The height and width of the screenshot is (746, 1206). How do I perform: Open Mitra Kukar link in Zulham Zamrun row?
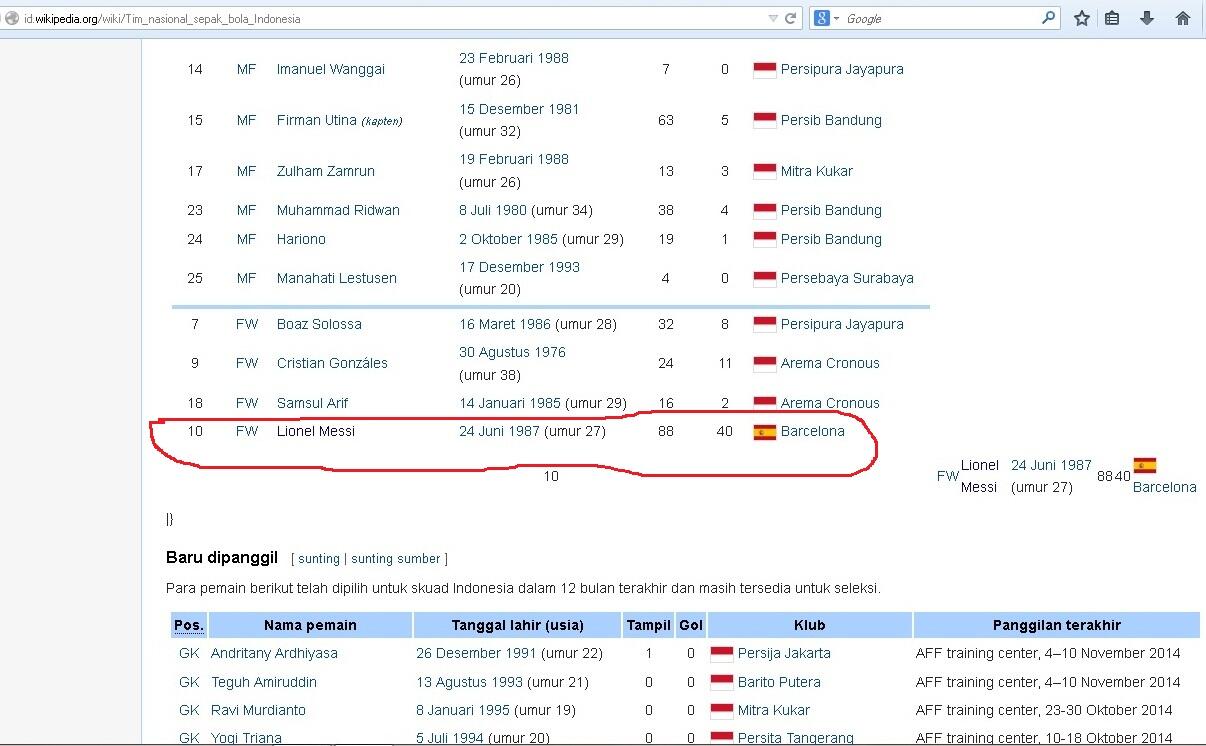point(817,171)
